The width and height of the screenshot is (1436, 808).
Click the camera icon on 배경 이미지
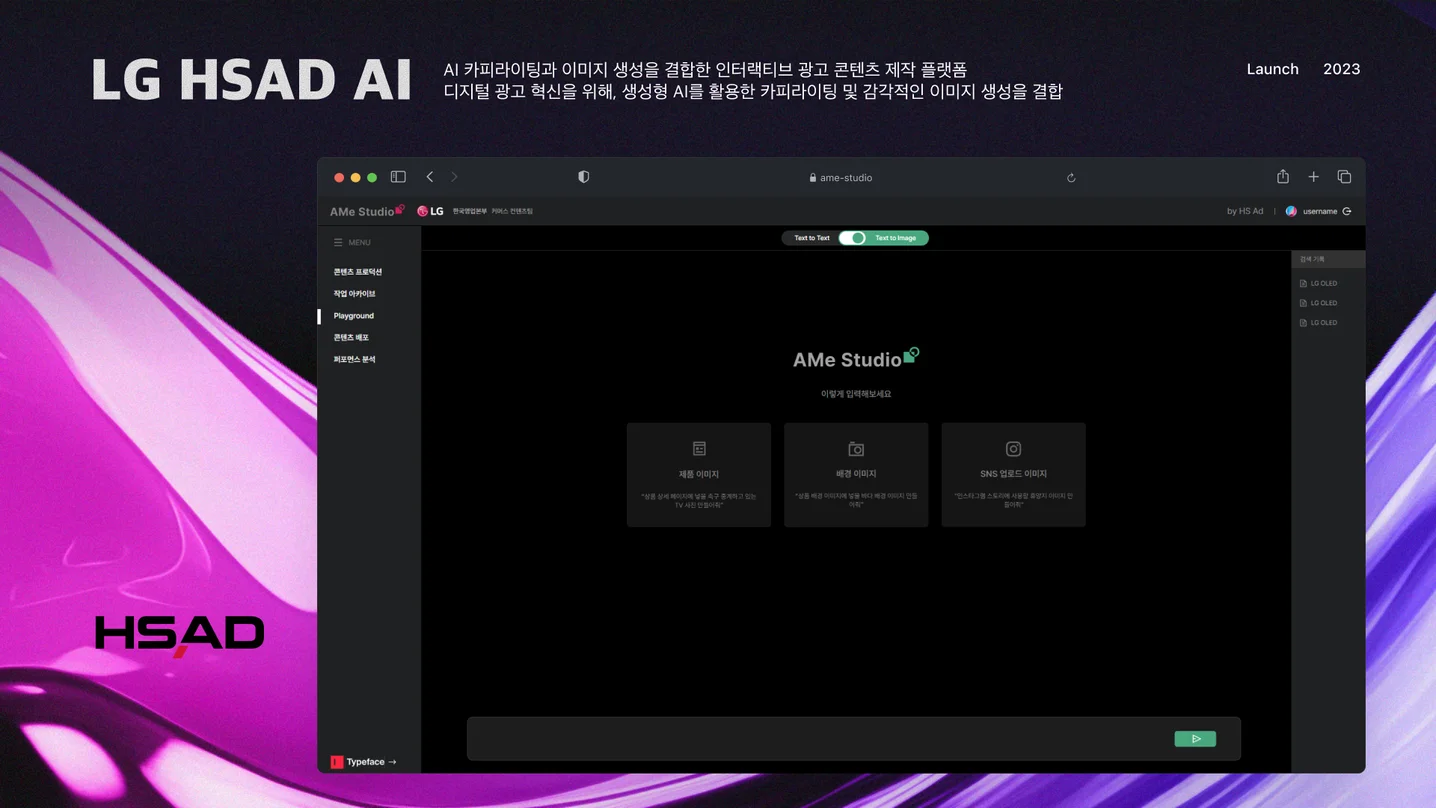[856, 449]
